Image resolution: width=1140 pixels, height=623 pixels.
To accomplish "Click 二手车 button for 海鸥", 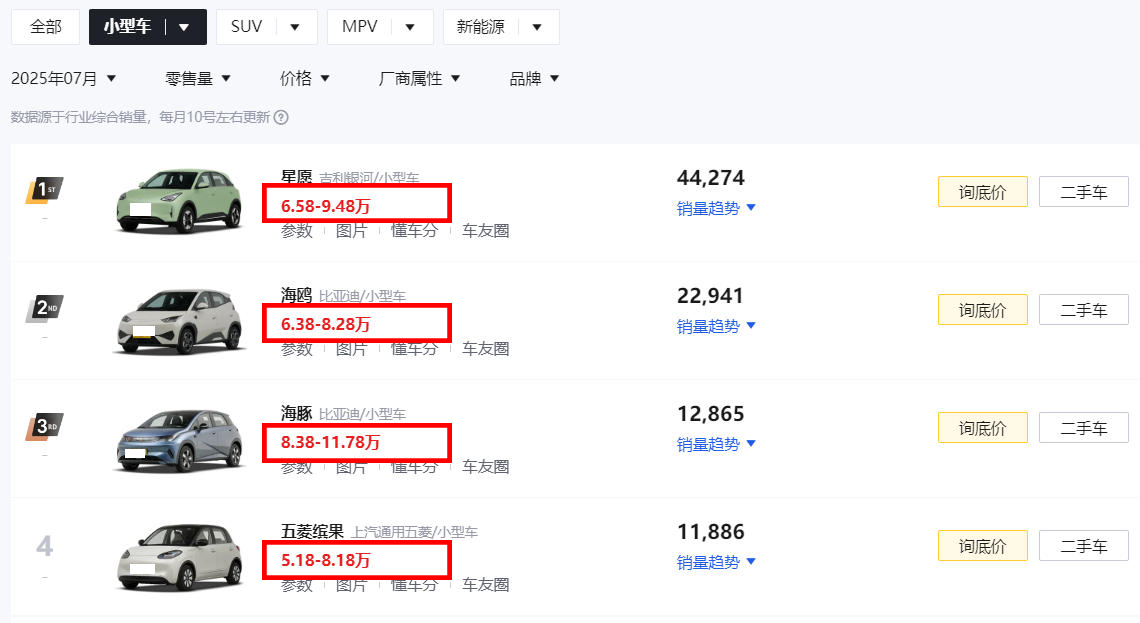I will click(x=1083, y=310).
